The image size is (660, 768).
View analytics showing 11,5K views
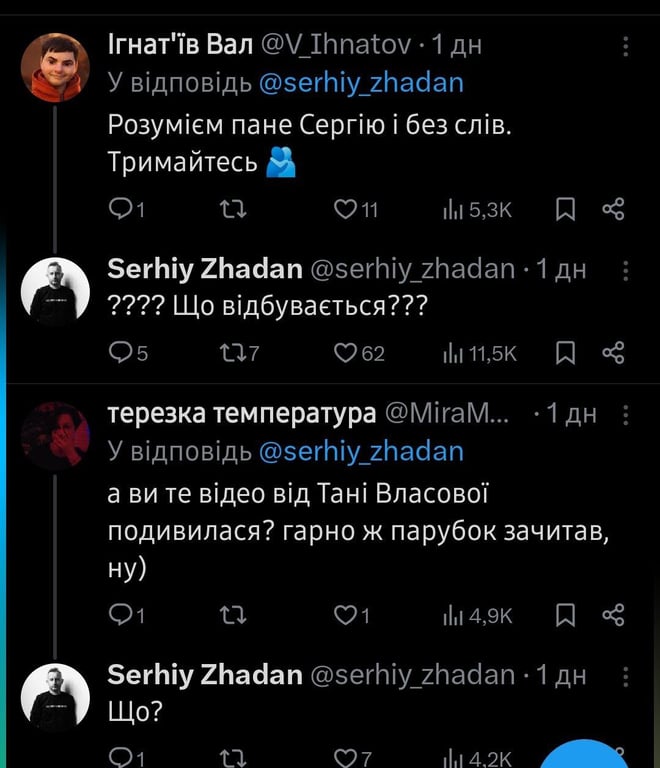click(x=480, y=352)
